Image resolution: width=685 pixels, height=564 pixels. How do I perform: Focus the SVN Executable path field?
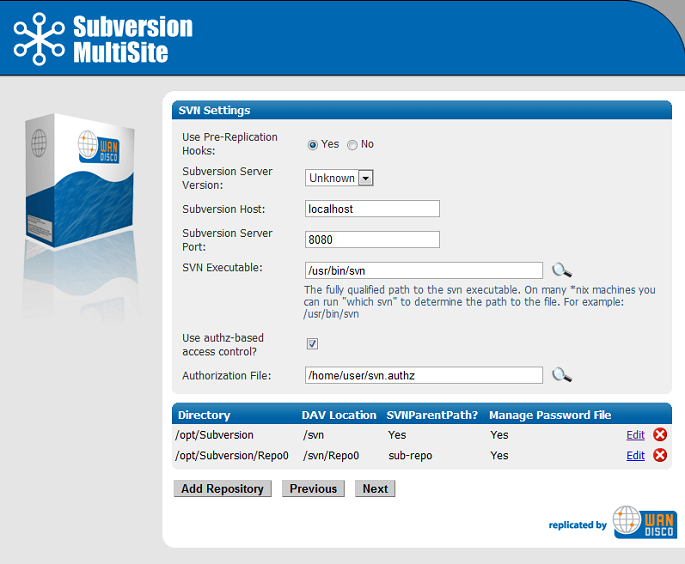(424, 270)
